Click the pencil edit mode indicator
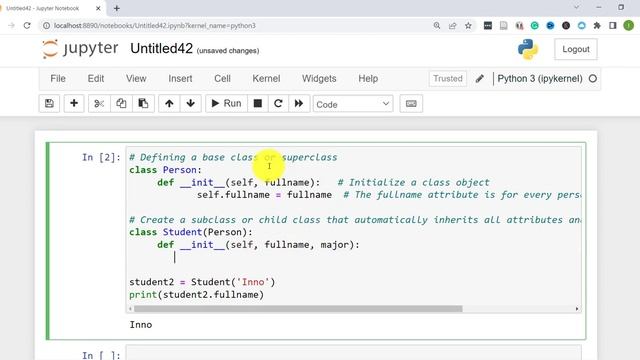 [480, 79]
